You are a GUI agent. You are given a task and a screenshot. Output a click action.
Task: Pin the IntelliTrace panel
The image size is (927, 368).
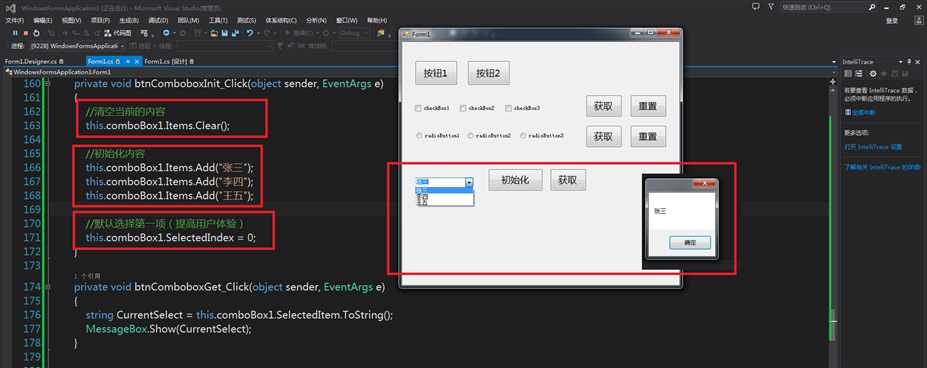click(909, 62)
